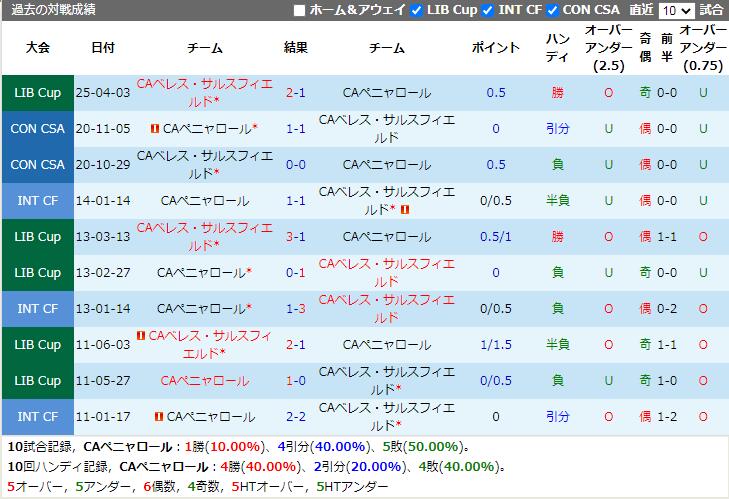Select LIB Cup cell on 25-04-03 row
The image size is (729, 499).
tap(38, 93)
